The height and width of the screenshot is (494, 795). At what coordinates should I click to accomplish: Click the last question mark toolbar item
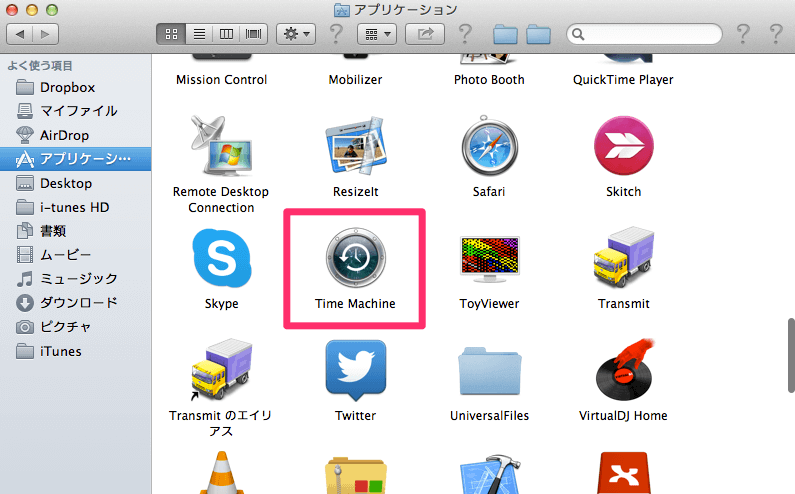pos(776,34)
